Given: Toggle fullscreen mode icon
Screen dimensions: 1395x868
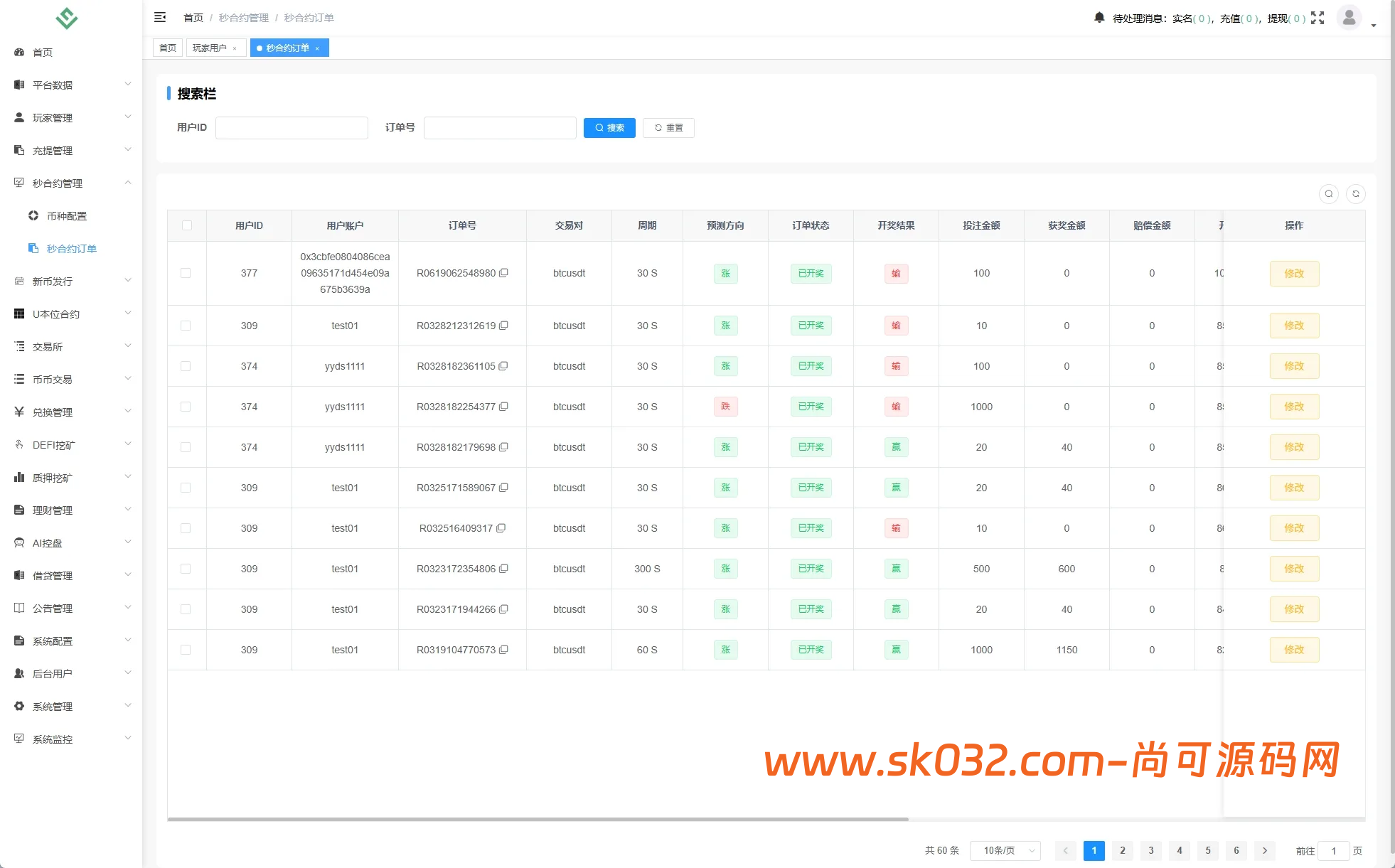Looking at the screenshot, I should pos(1317,18).
